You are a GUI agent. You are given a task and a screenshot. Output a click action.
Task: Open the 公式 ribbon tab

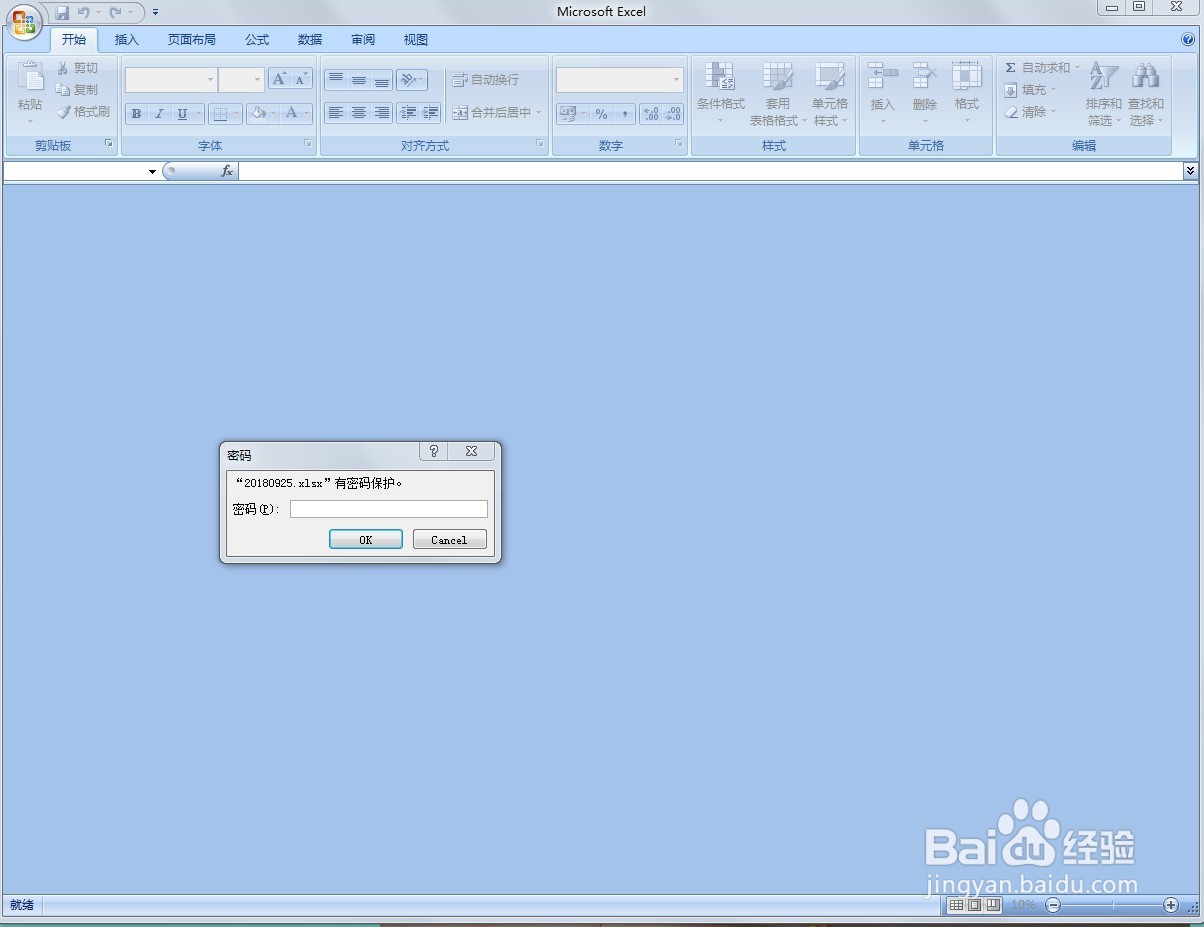[257, 40]
